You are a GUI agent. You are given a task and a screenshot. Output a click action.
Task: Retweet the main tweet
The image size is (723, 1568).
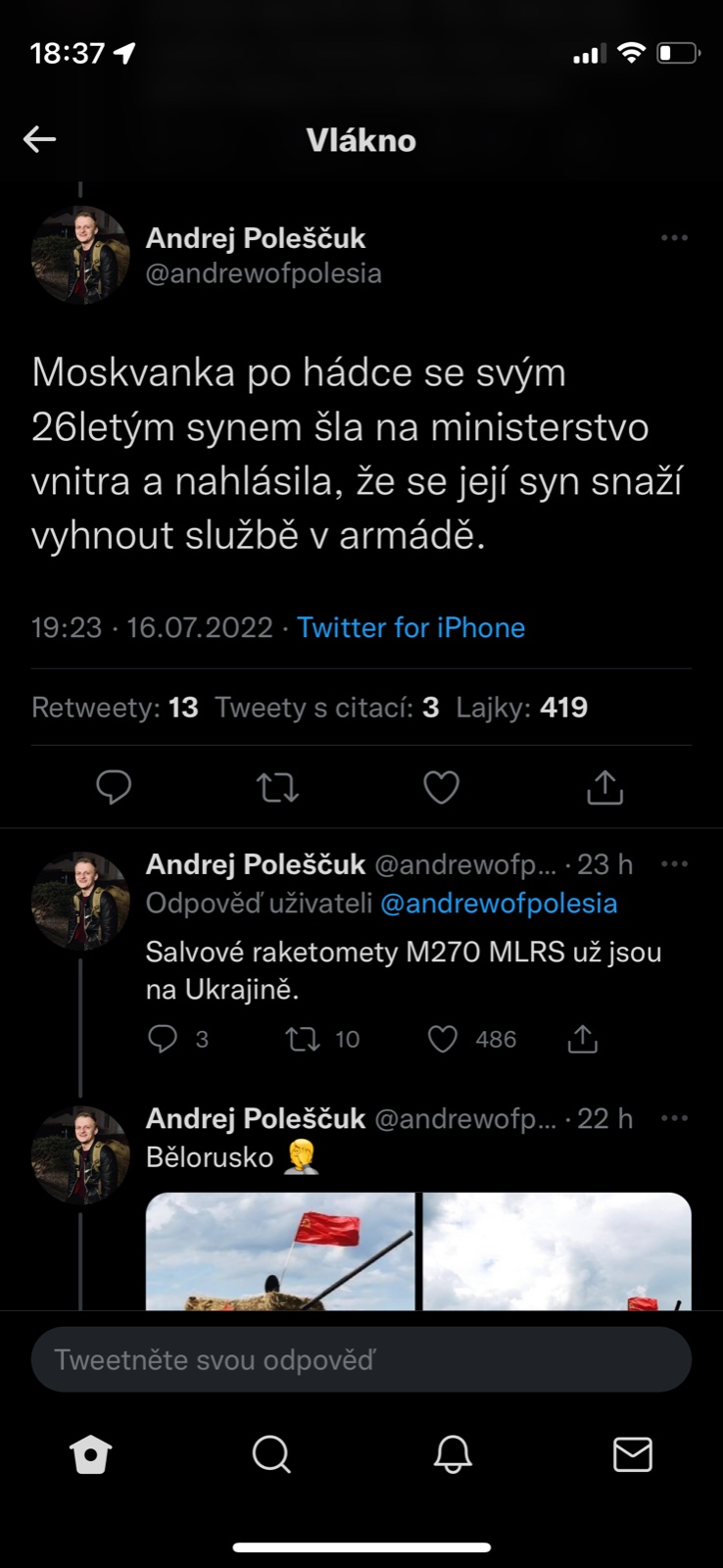coord(277,787)
